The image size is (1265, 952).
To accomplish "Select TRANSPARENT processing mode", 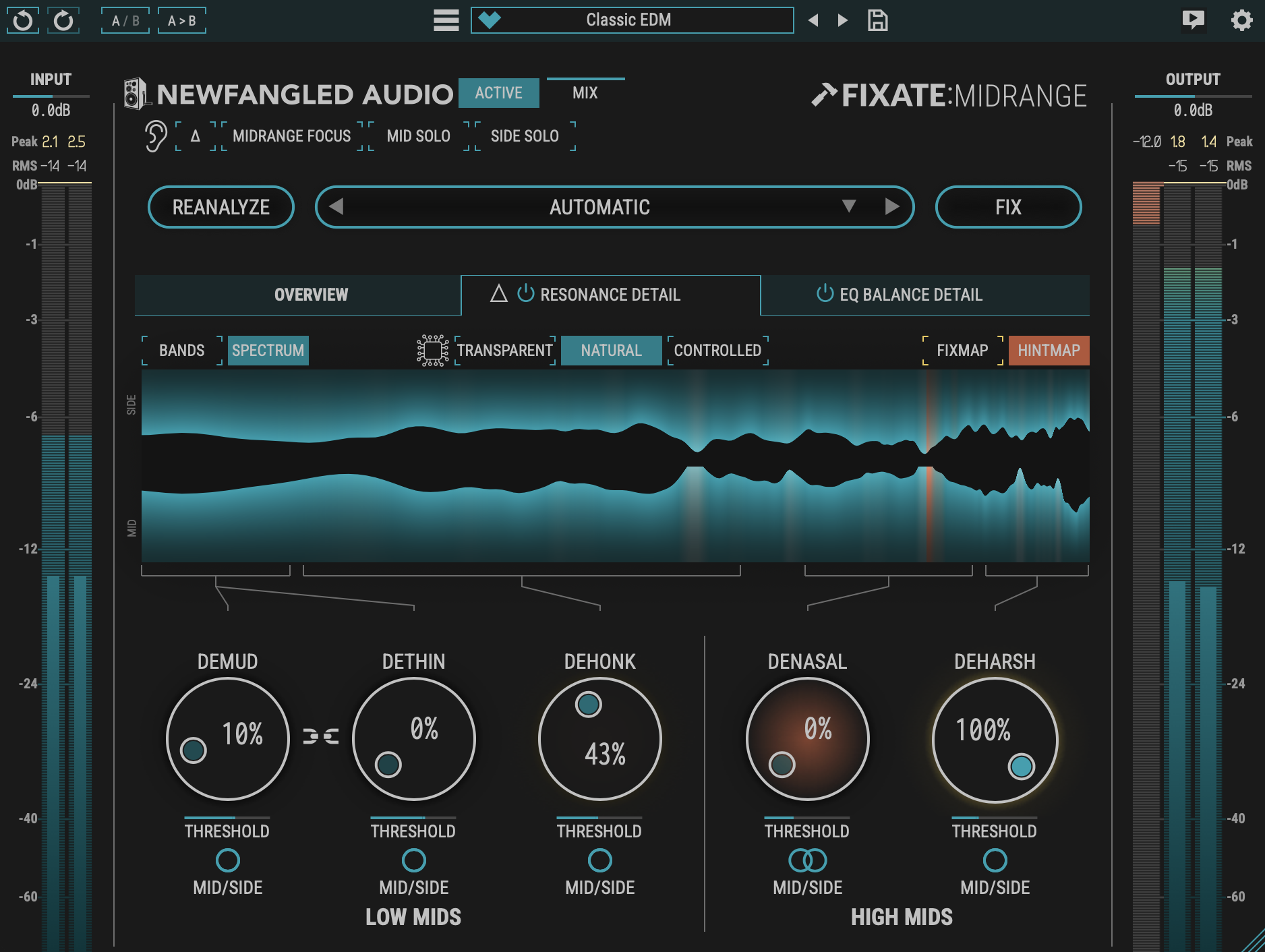I will 505,351.
